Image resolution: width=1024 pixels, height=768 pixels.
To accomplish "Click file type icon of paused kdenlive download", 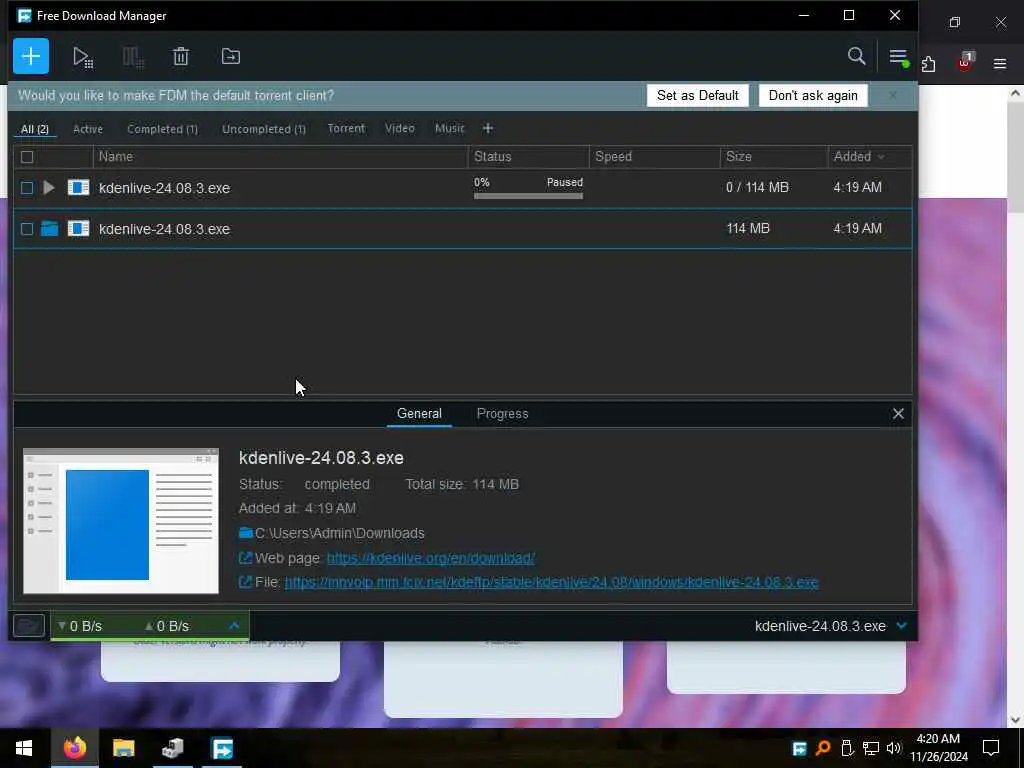I will pyautogui.click(x=78, y=188).
